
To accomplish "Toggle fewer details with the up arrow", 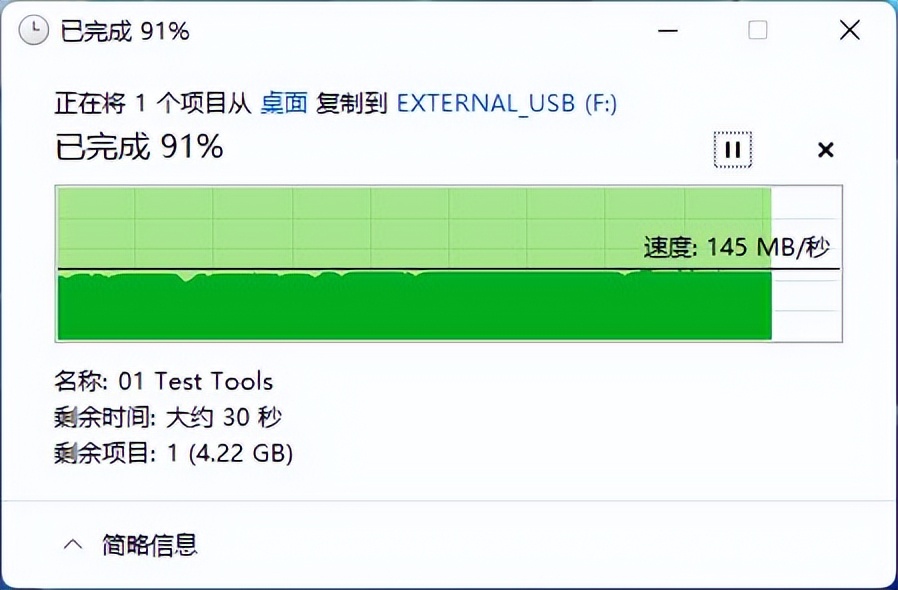I will point(75,543).
